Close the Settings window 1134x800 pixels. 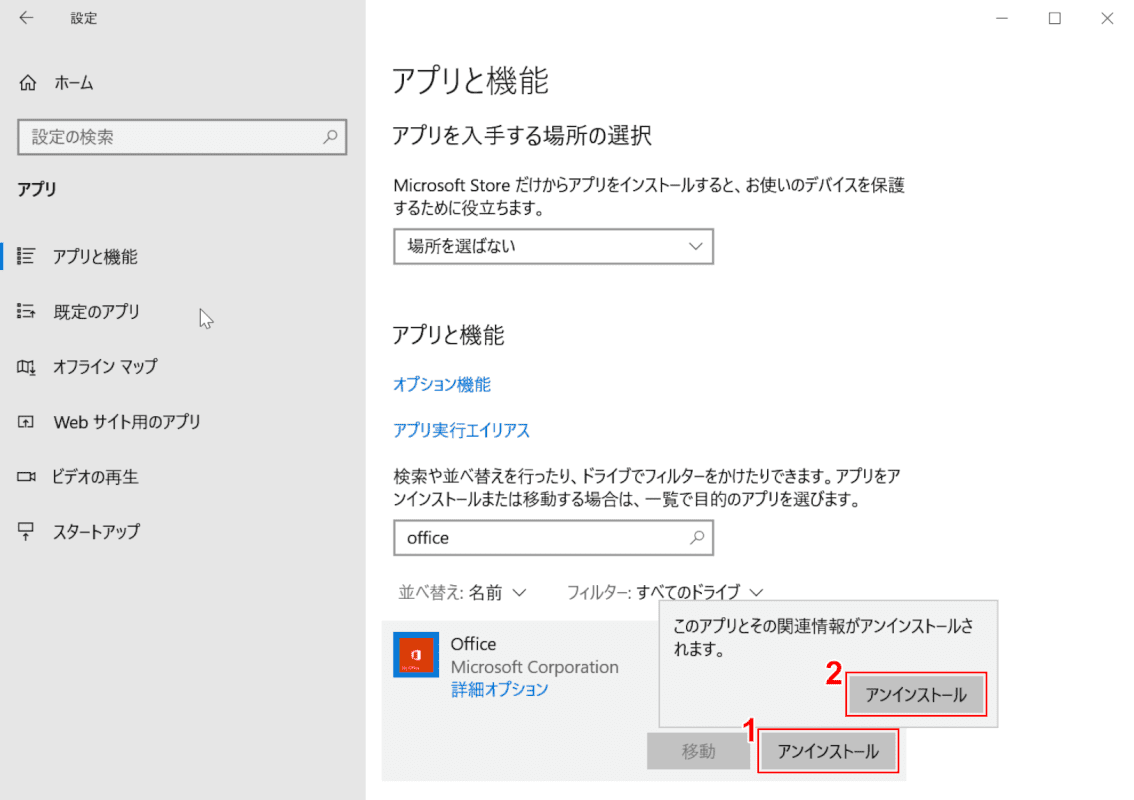[x=1107, y=18]
